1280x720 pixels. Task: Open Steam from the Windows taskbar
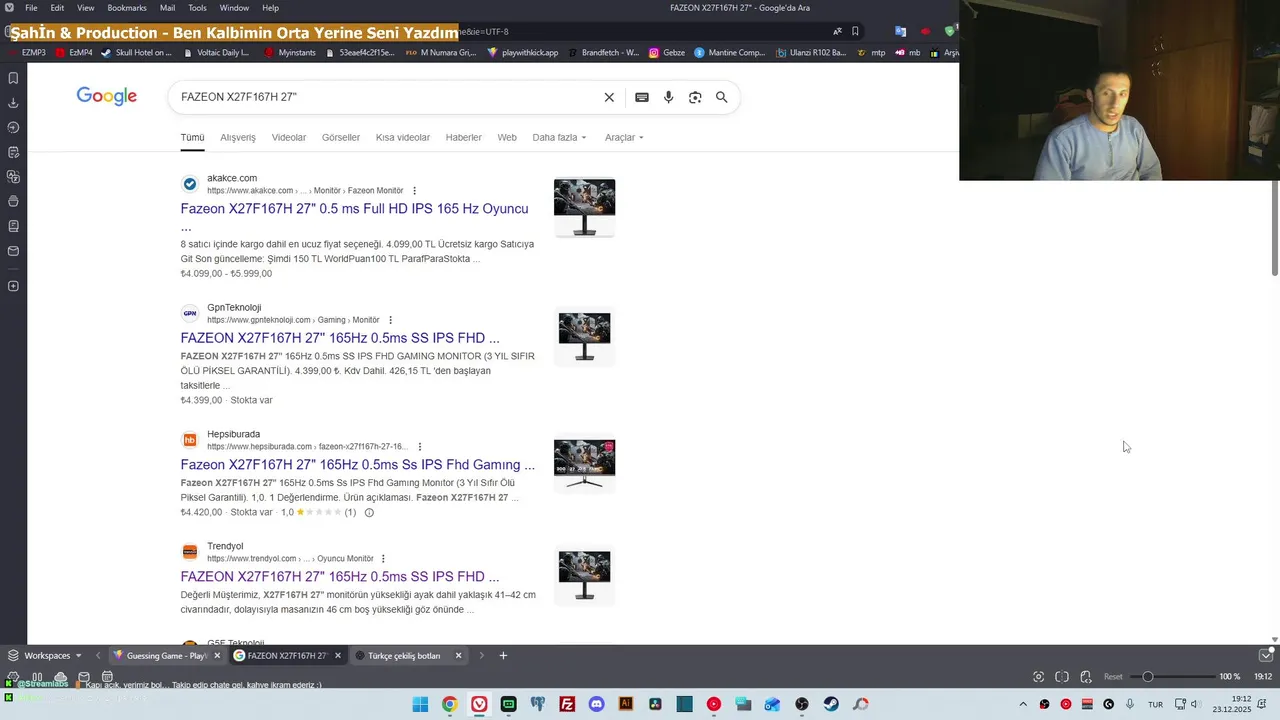[x=831, y=704]
